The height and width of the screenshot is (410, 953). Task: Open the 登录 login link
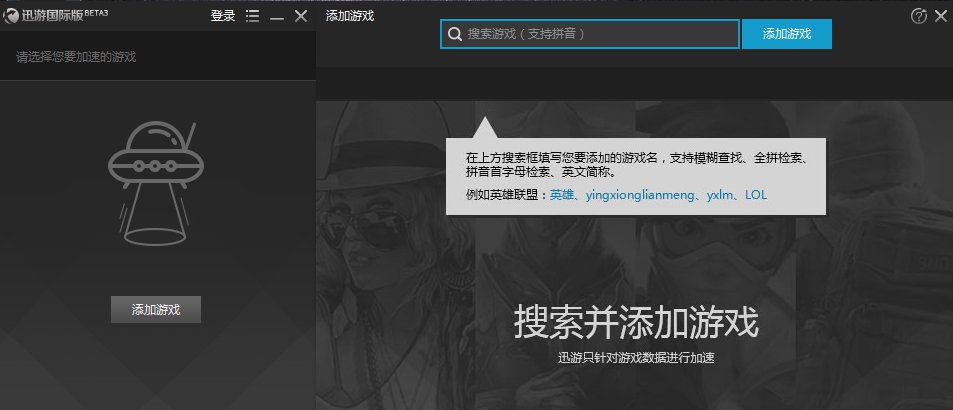click(x=222, y=16)
